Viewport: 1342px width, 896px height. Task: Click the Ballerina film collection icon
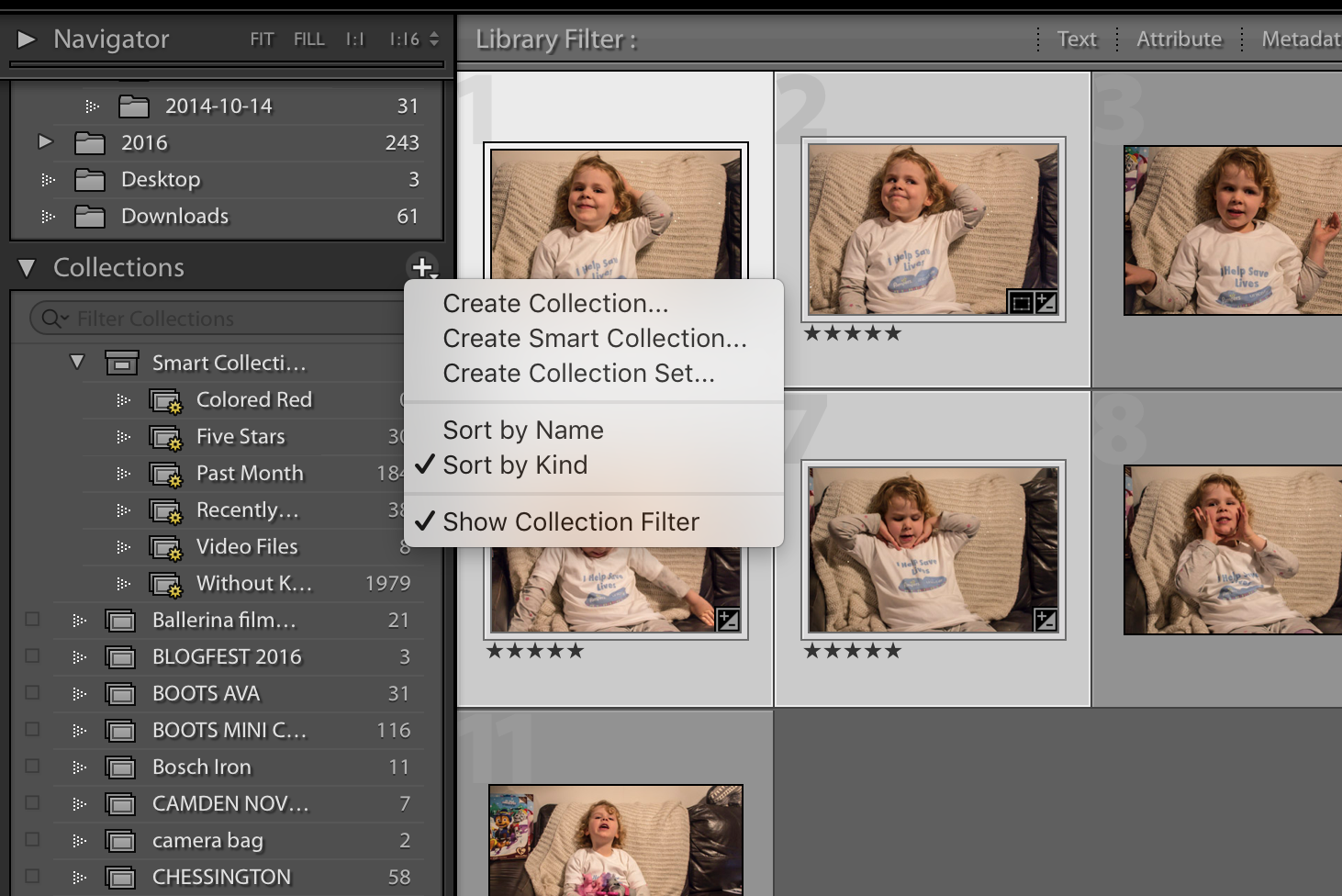point(120,622)
